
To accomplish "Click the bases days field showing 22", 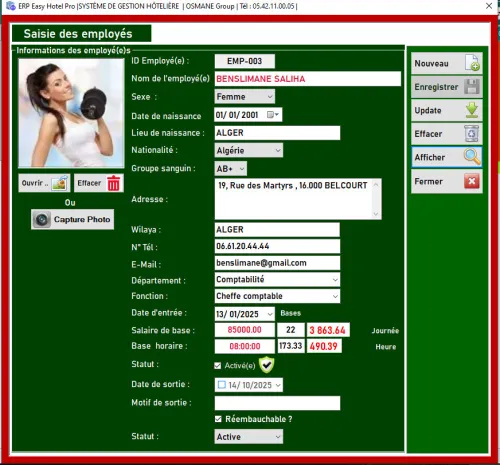I will (x=291, y=330).
